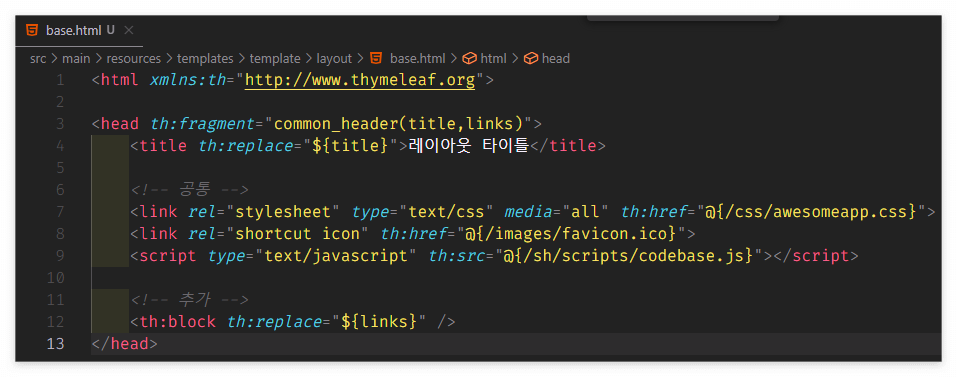
Task: Click the HTML5 icon on base.html tab
Action: click(32, 31)
